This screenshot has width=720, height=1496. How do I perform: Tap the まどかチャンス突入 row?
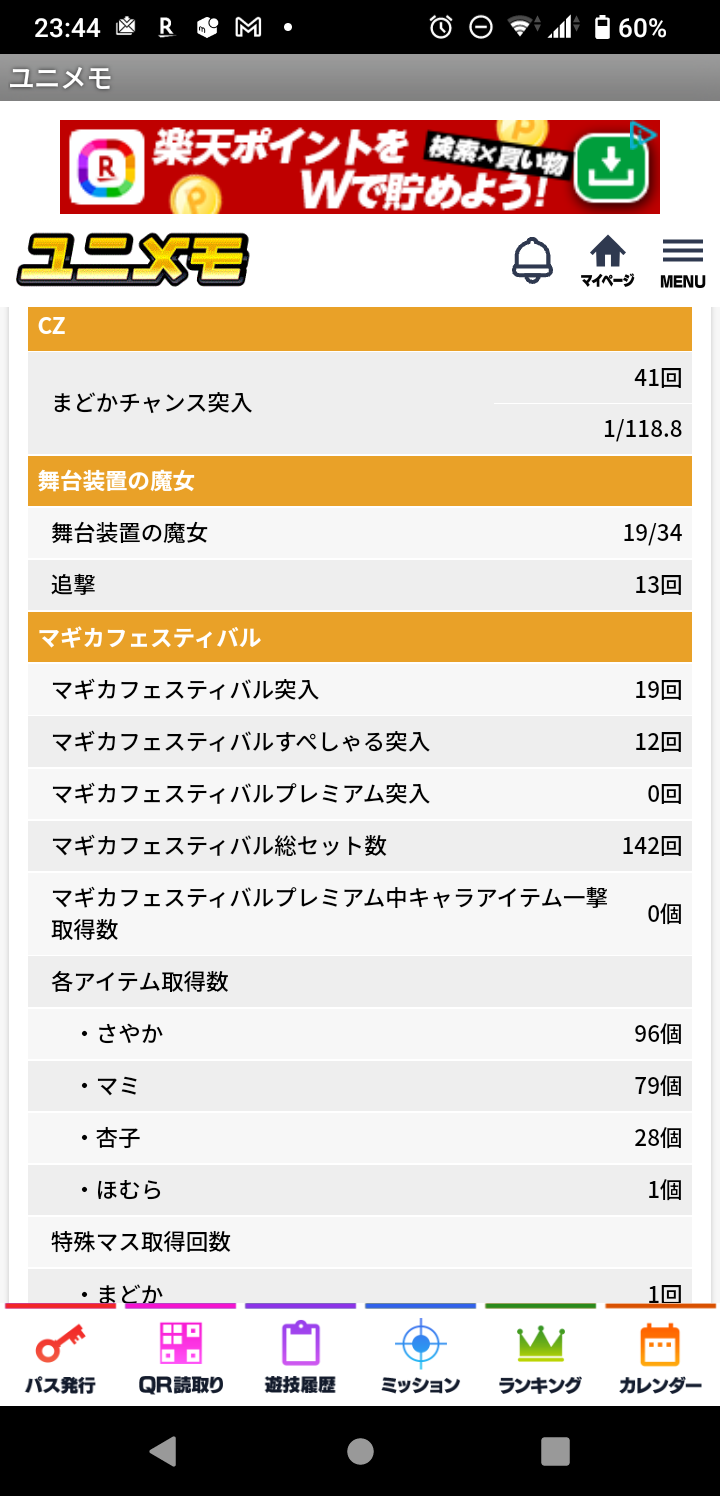coord(360,403)
